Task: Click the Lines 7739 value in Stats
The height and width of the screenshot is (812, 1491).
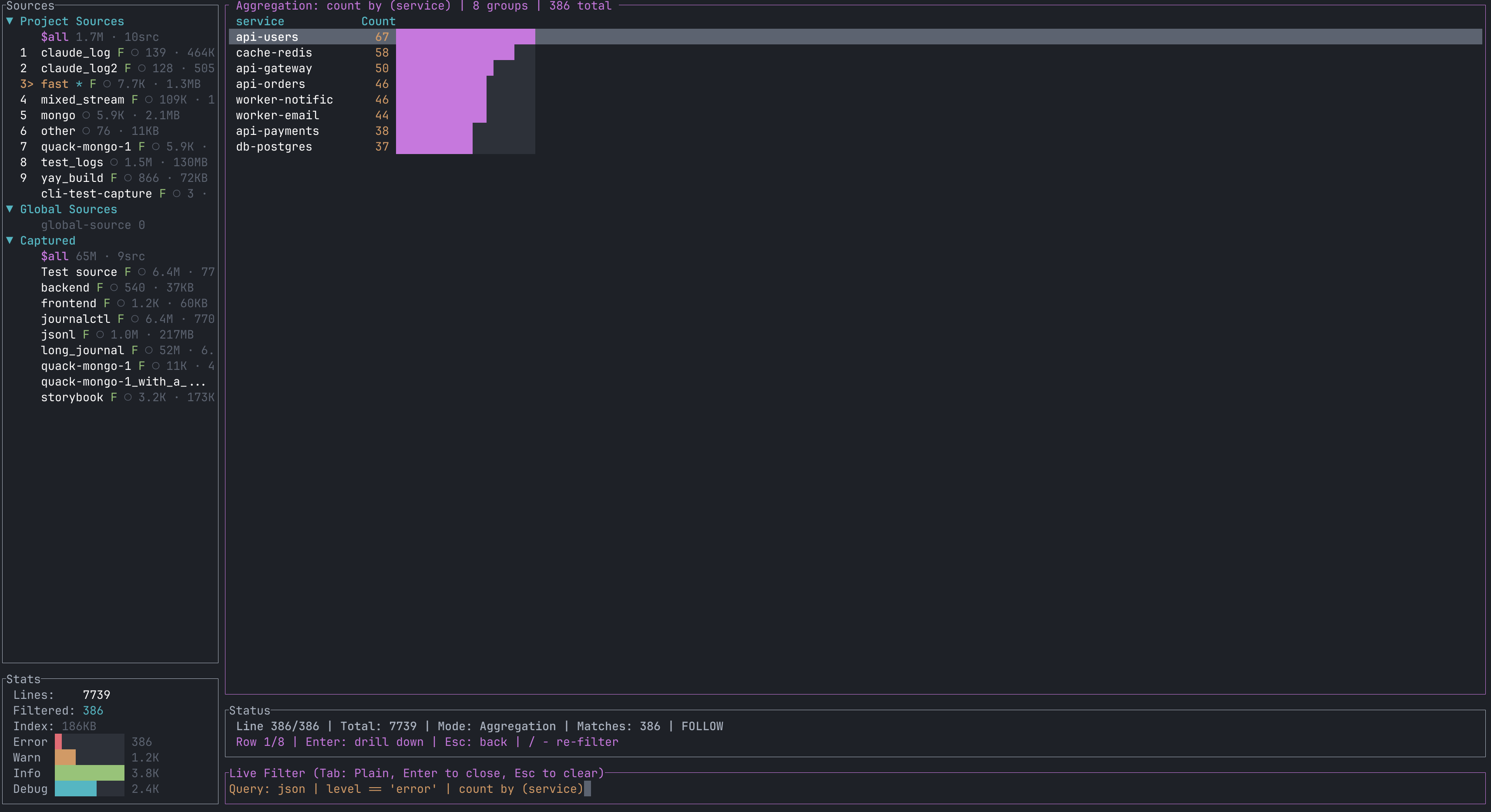Action: click(96, 695)
